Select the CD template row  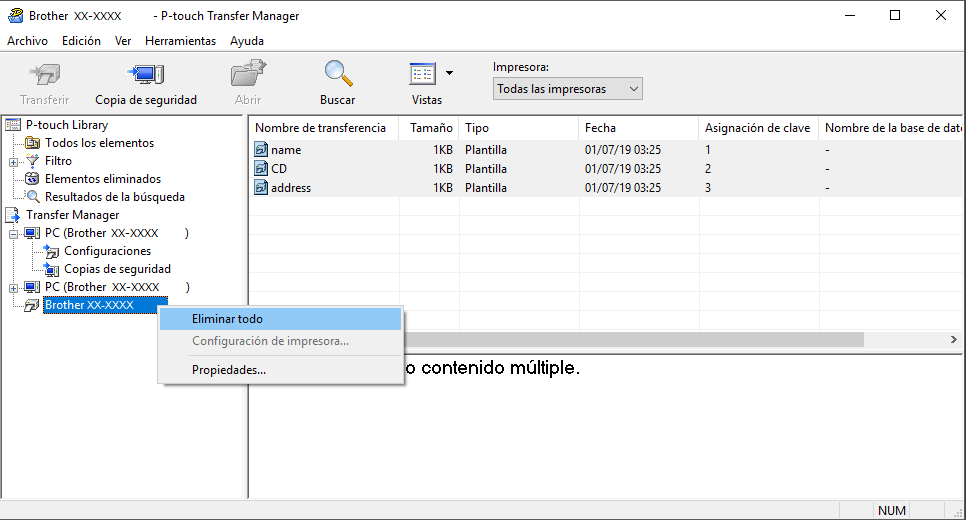pos(606,169)
